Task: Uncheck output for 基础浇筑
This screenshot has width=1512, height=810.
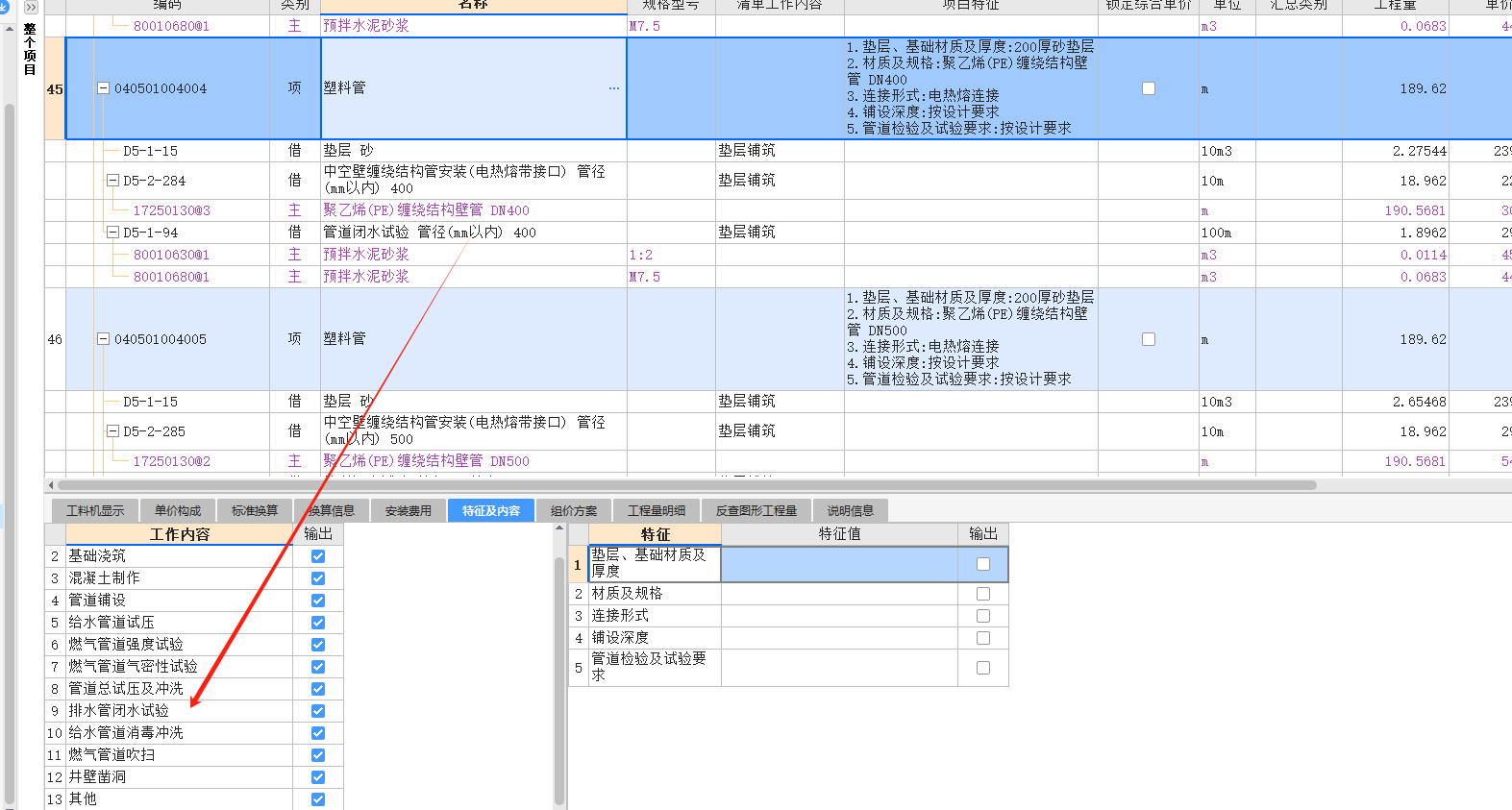Action: 318,556
